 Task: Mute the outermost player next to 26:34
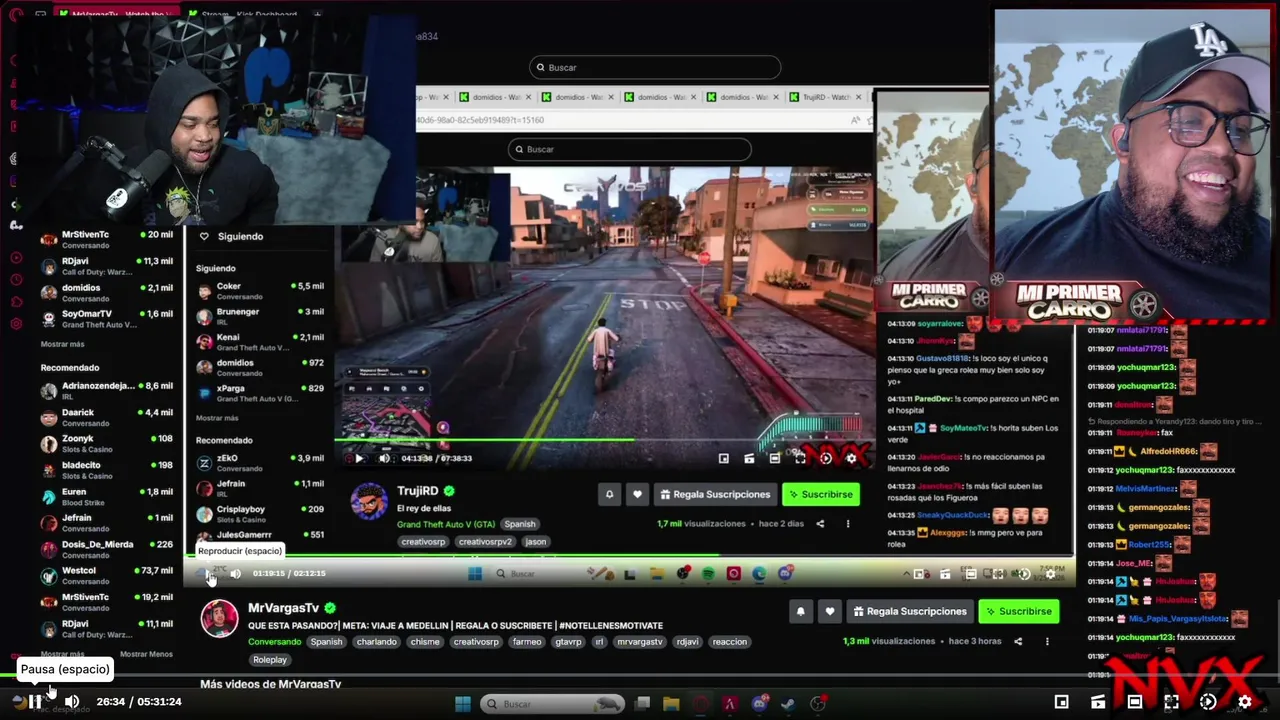click(x=72, y=702)
